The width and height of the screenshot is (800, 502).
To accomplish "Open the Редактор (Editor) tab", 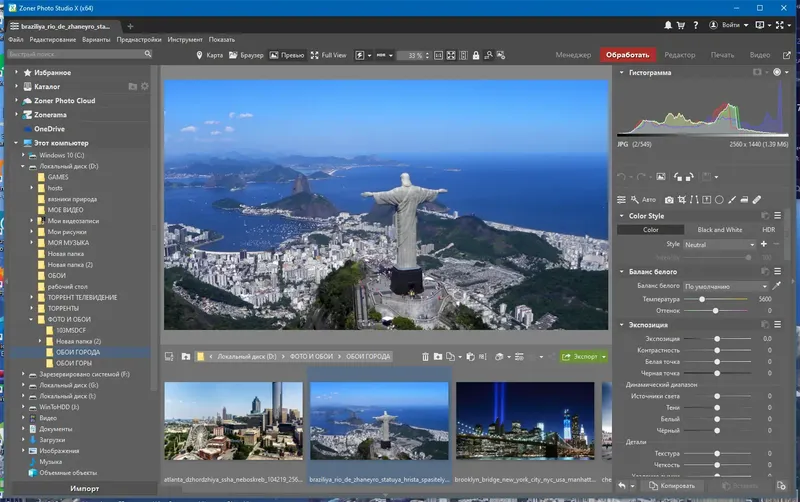I will [679, 55].
